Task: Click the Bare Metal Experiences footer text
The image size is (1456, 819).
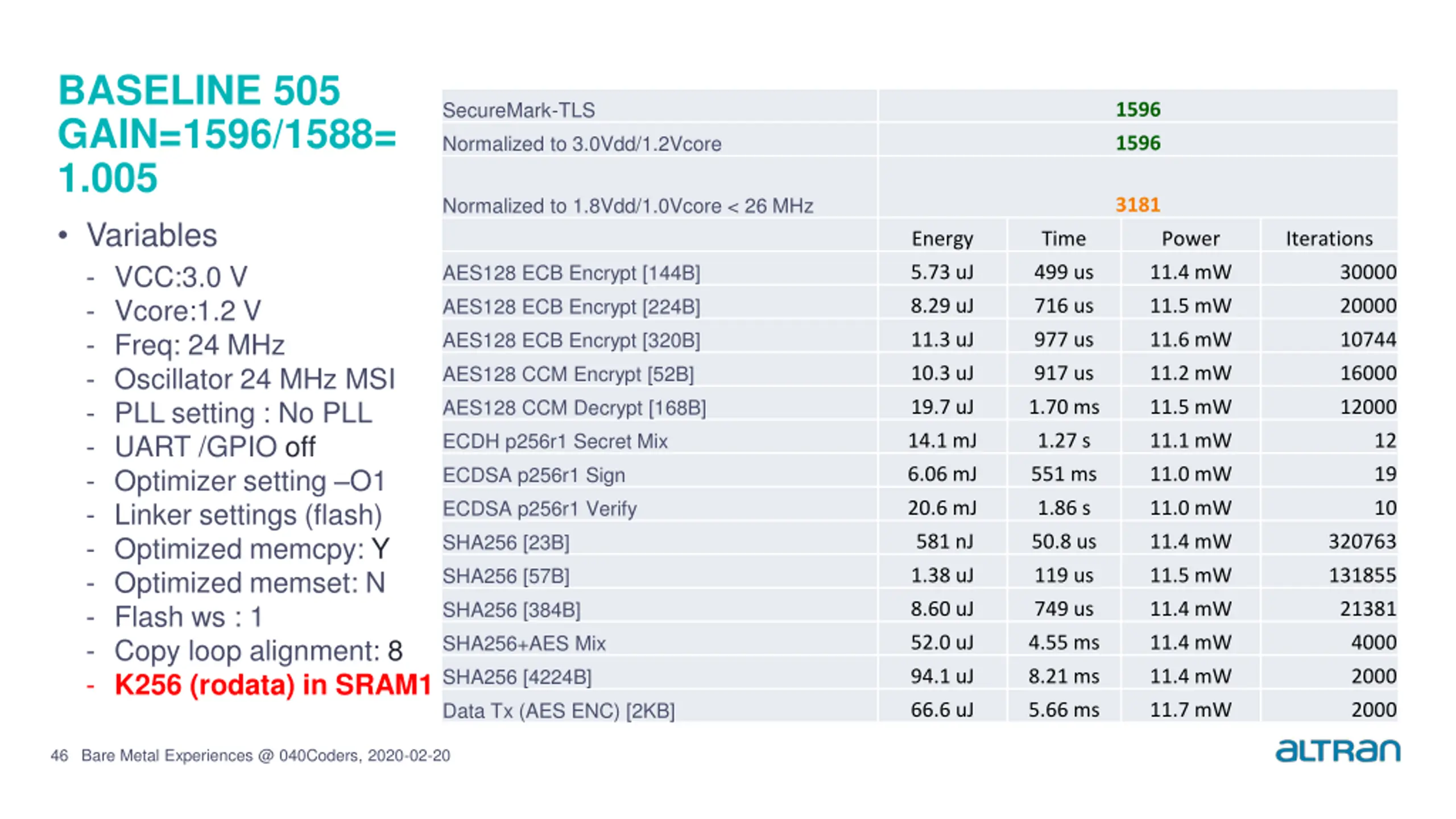Action: 266,755
